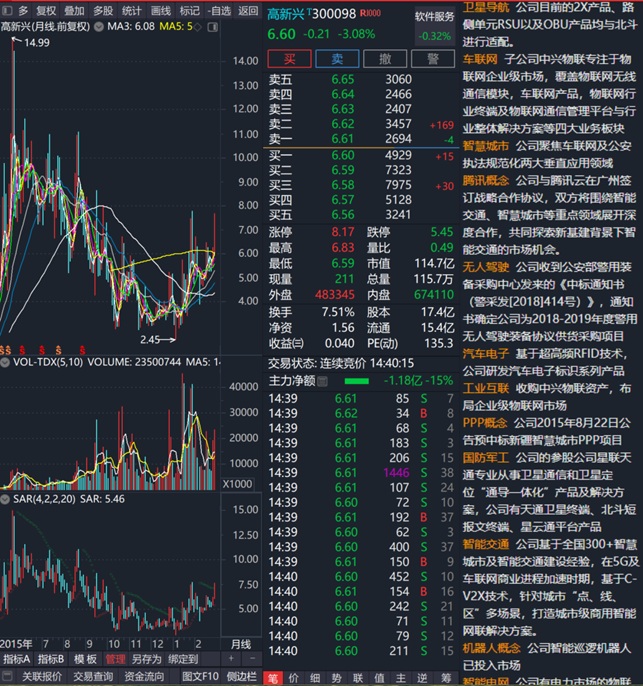The image size is (643, 686).
Task: Open the 腾讯概念 concept link
Action: (486, 180)
